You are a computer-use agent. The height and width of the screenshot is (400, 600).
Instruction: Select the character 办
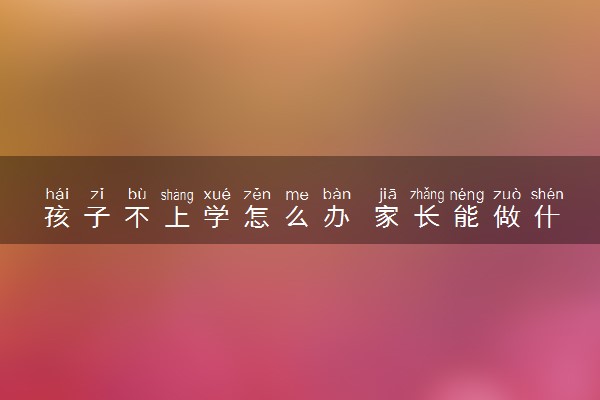337,217
